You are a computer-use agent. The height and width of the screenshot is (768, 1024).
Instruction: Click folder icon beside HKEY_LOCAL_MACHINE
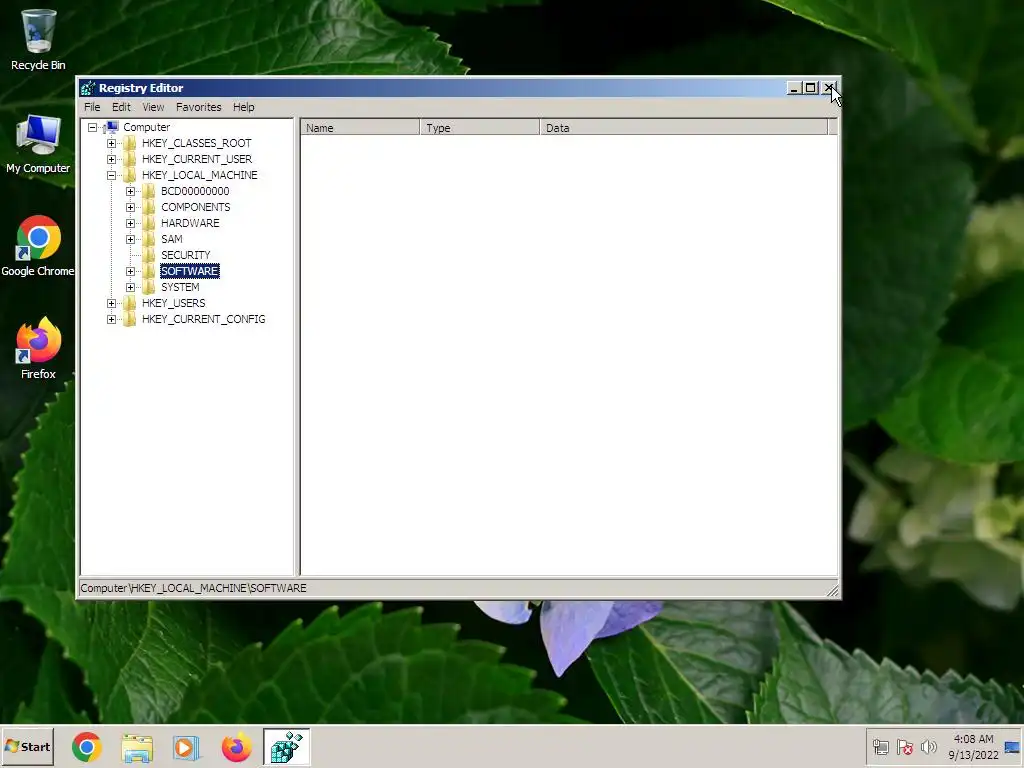(x=129, y=175)
